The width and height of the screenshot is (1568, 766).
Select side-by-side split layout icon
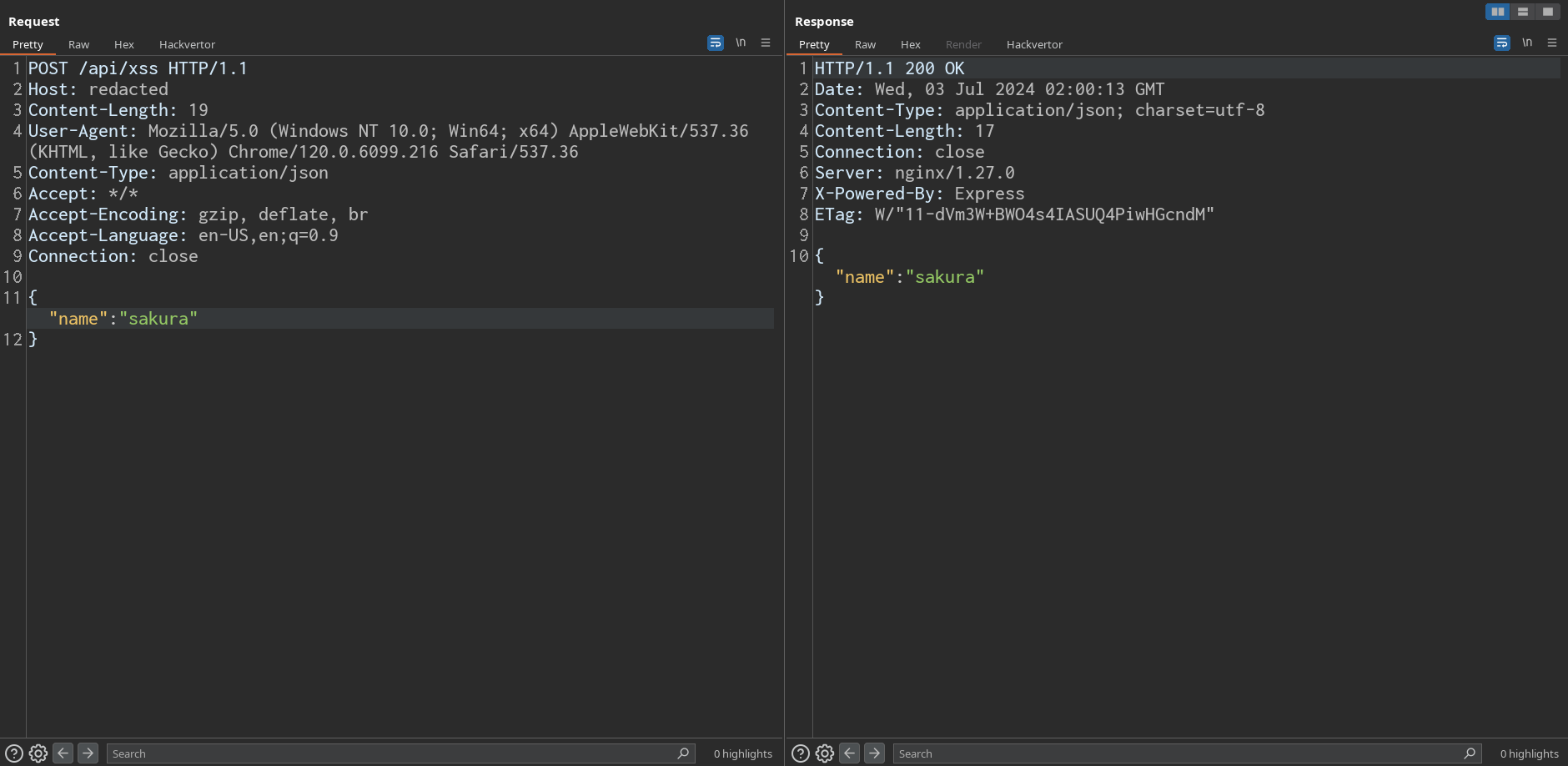[1498, 12]
